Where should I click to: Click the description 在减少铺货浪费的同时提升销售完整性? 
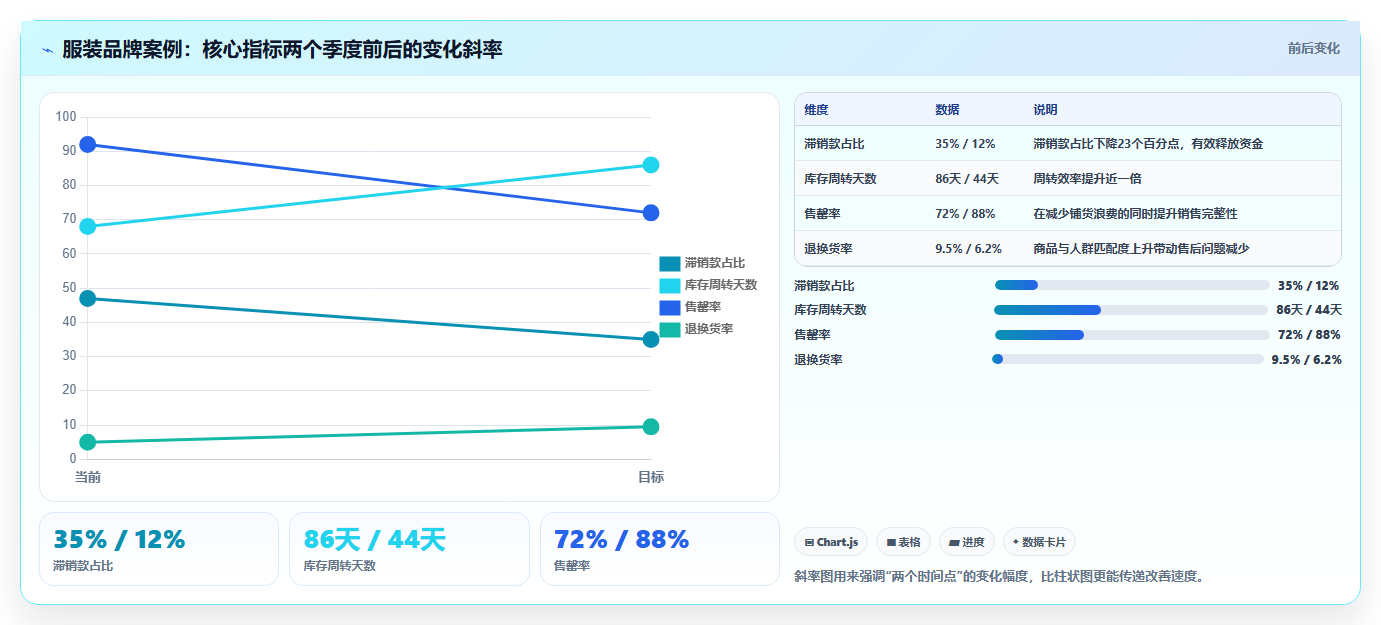pos(1135,214)
